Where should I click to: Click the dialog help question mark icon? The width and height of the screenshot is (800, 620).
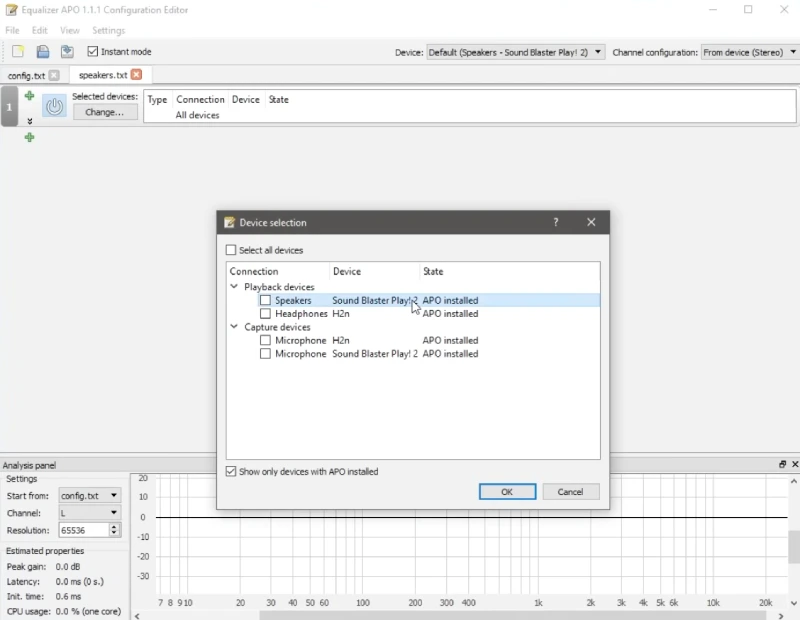pyautogui.click(x=556, y=223)
